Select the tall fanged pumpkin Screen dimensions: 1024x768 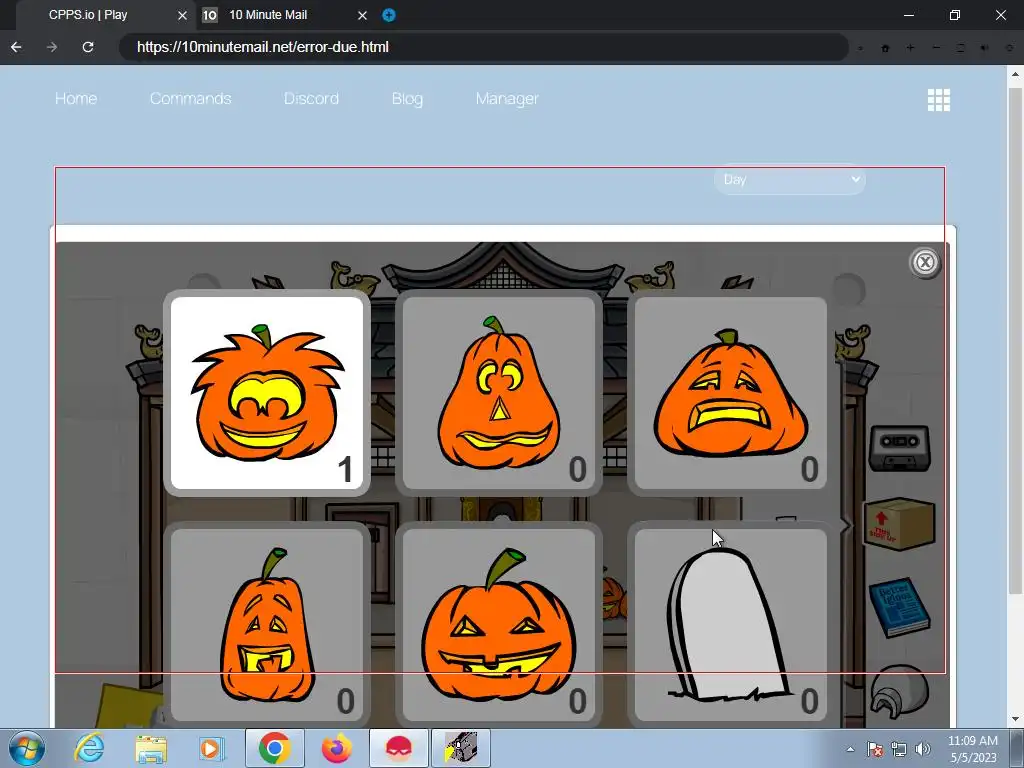tap(266, 625)
